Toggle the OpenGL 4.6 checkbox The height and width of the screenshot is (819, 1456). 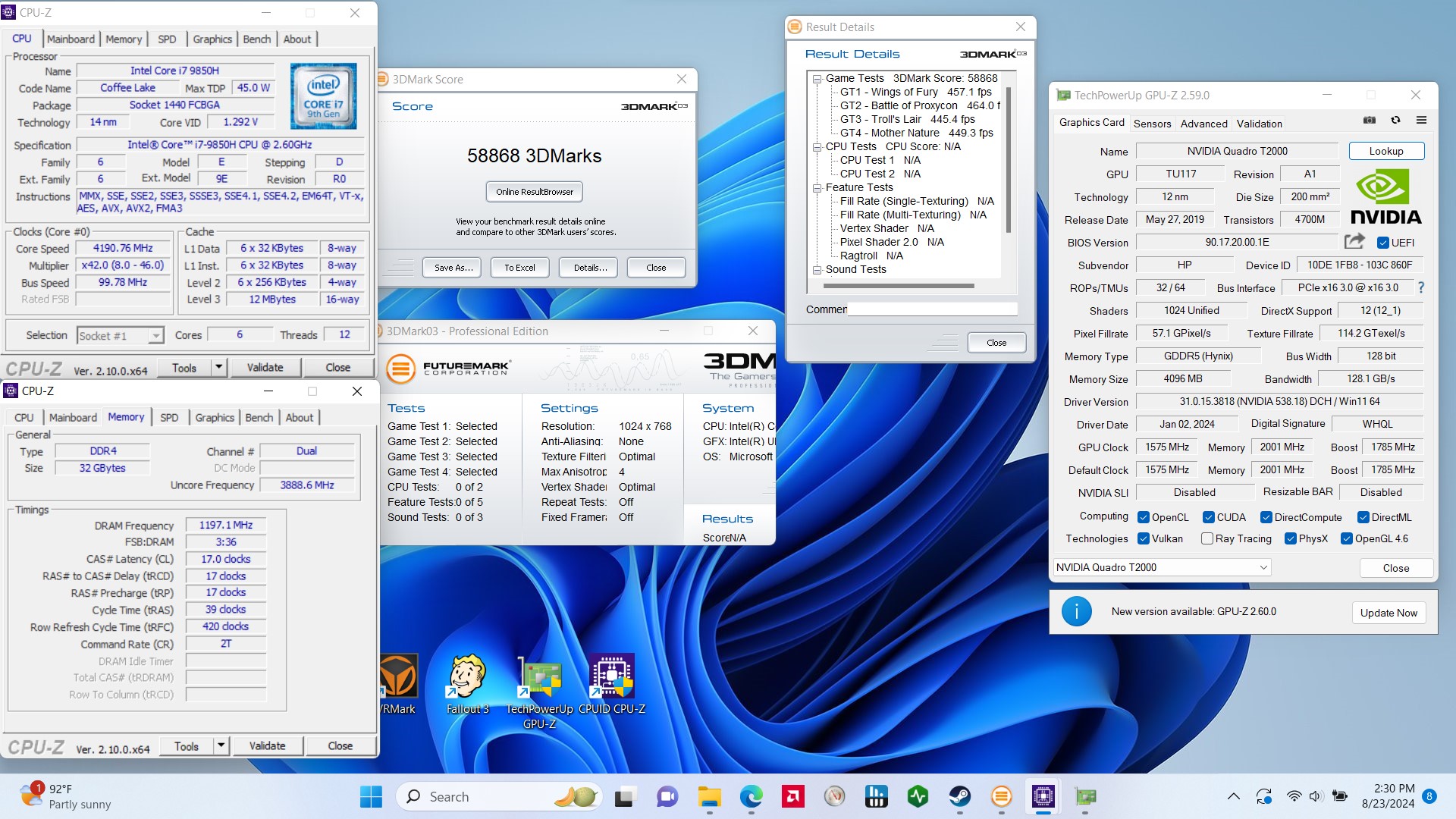click(x=1347, y=538)
